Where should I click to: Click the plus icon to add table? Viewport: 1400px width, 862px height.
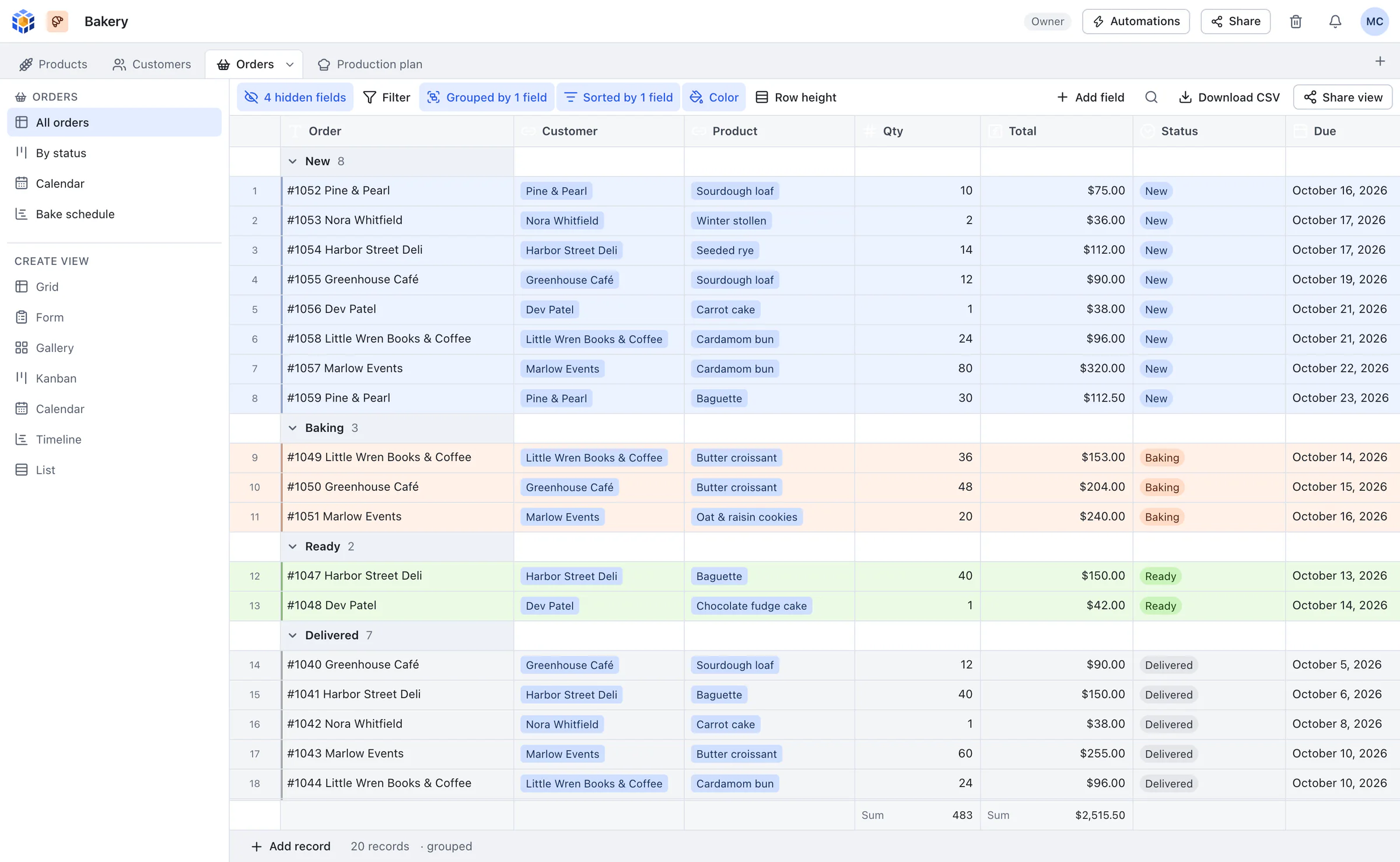pyautogui.click(x=1380, y=61)
